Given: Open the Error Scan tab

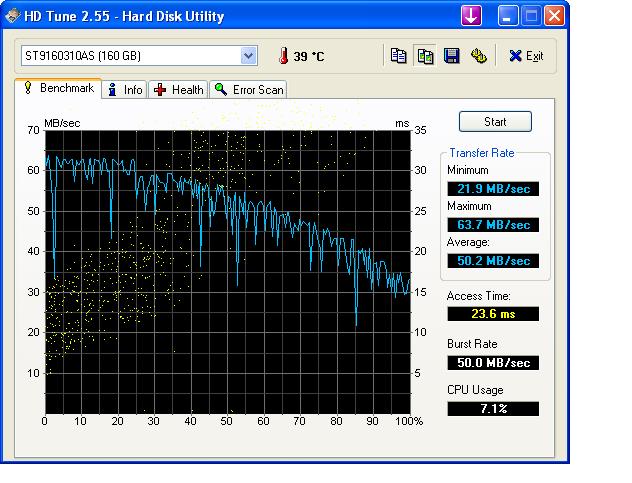Looking at the screenshot, I should (249, 90).
